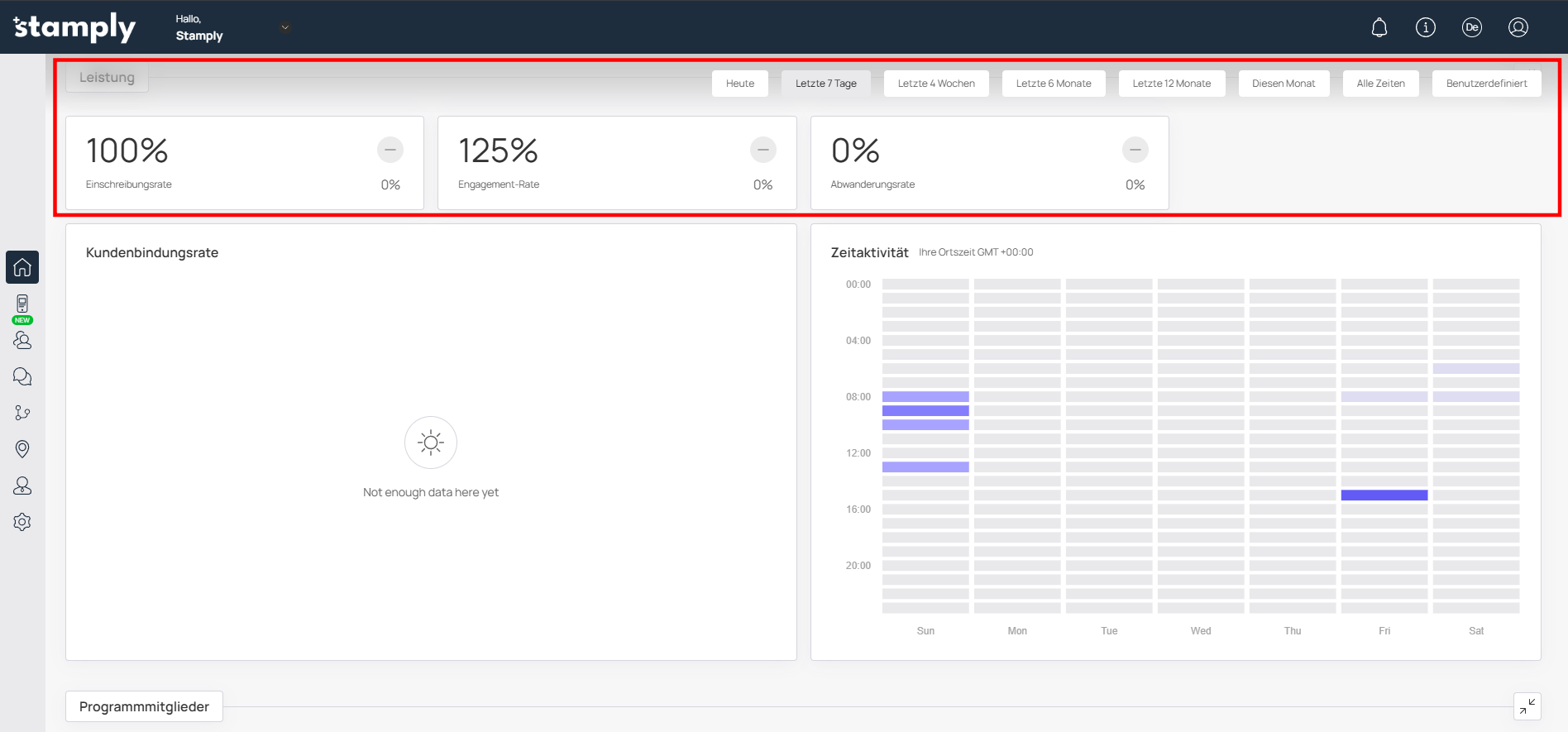Screen dimensions: 1568x732
Task: Click the Alle Zeiten button
Action: point(1380,84)
